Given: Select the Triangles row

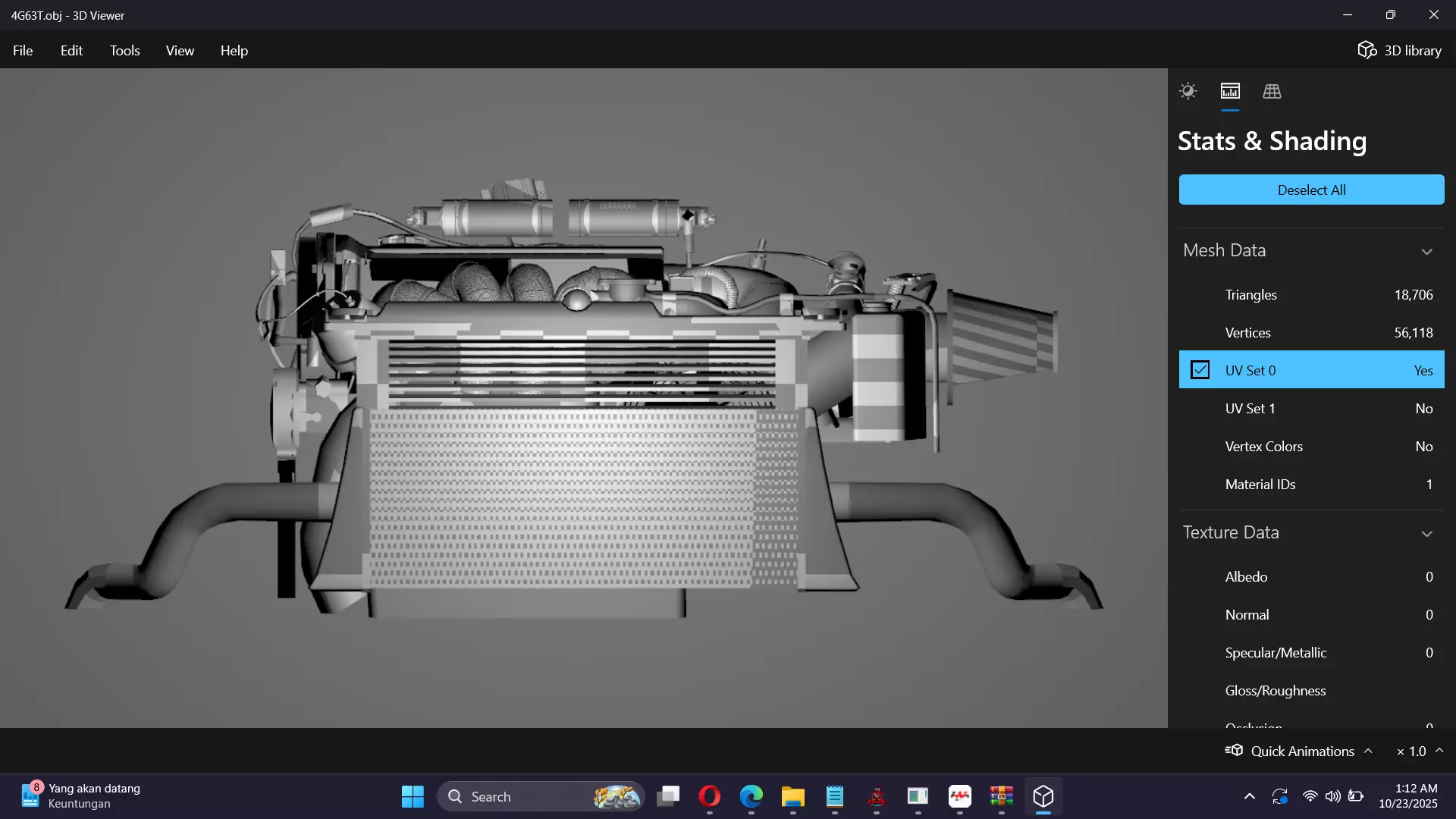Looking at the screenshot, I should (1311, 294).
